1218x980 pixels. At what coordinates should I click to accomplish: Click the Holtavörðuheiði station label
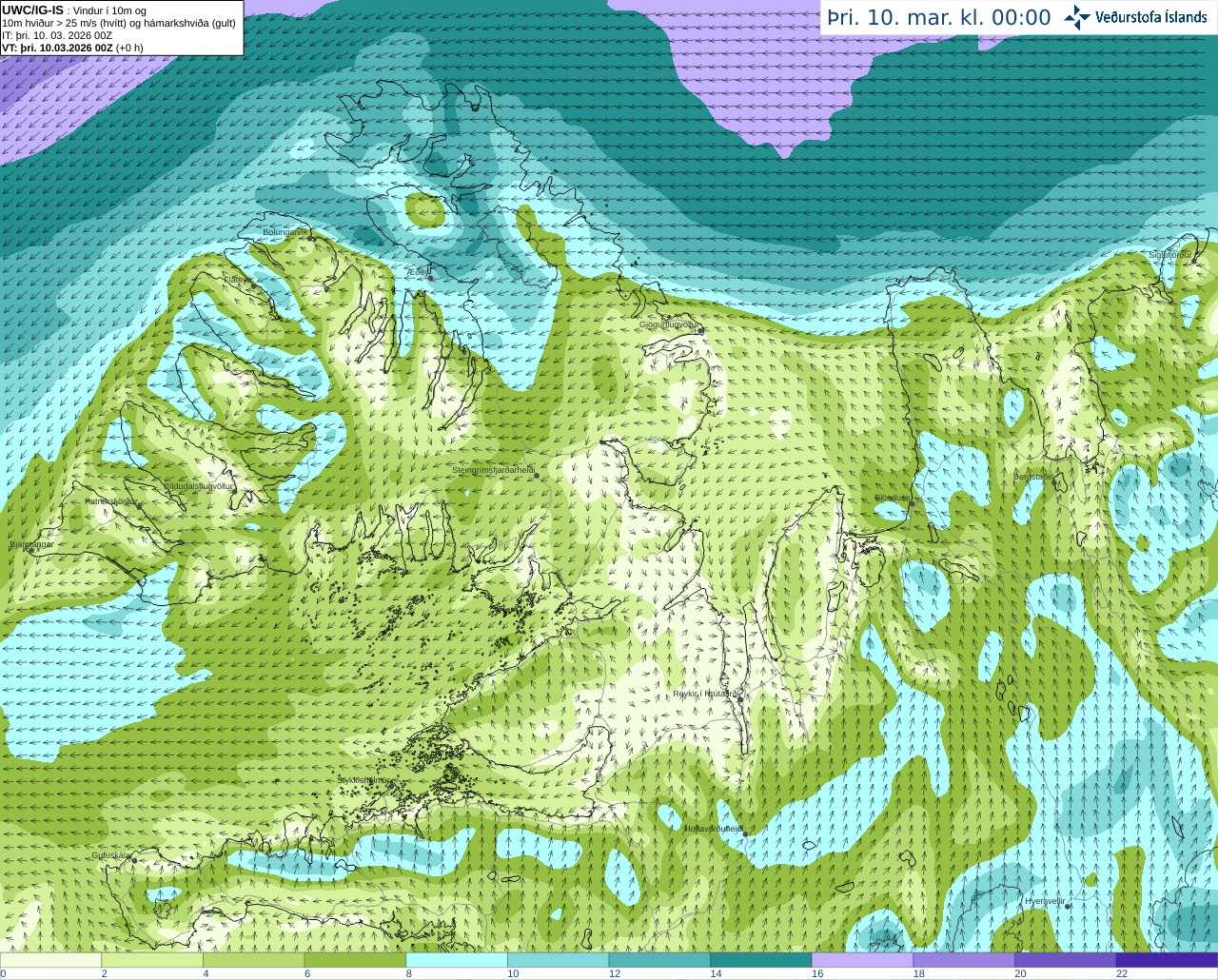click(713, 829)
